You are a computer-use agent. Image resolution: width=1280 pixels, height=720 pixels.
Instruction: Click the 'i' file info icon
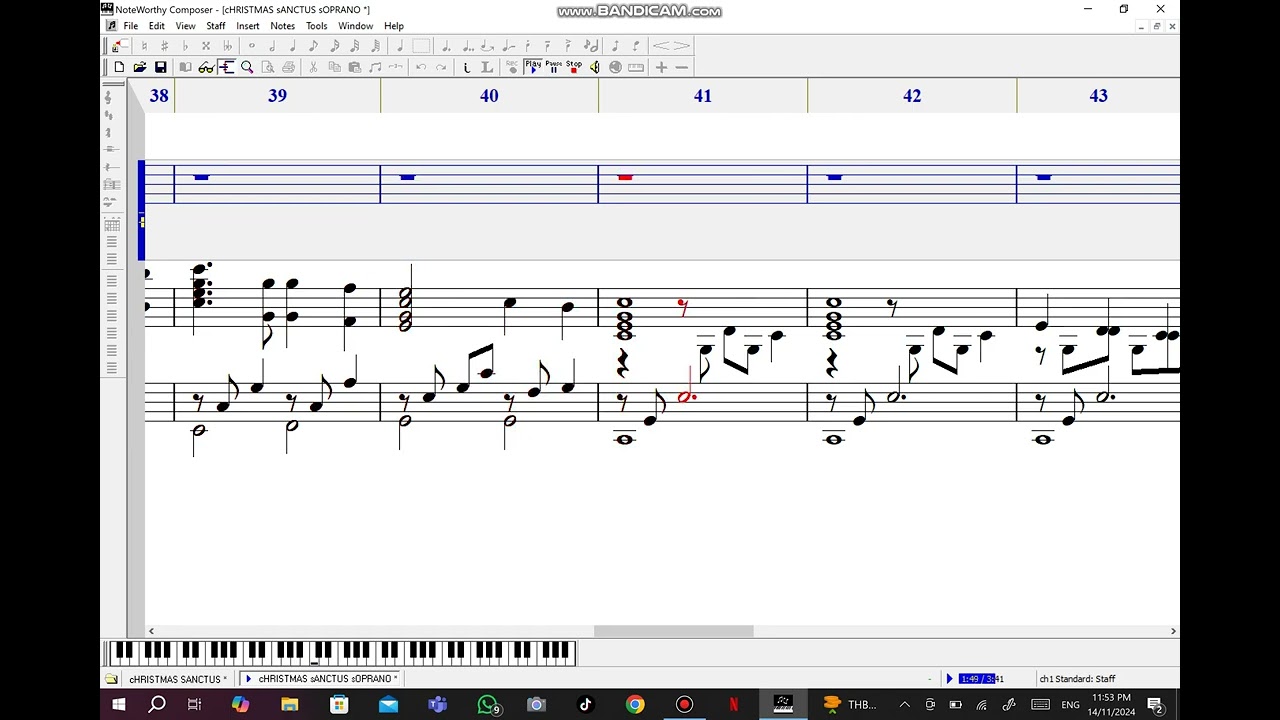(466, 67)
